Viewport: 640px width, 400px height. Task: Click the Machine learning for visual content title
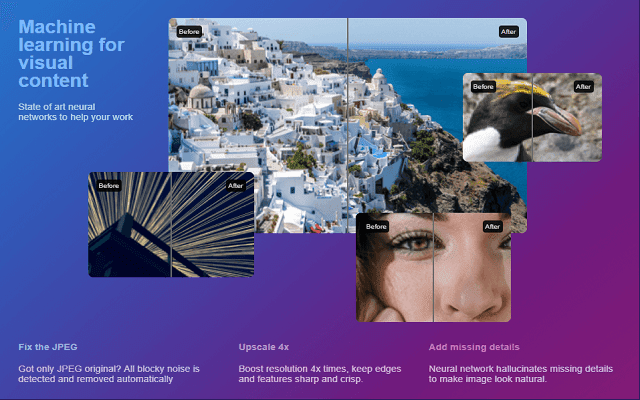[71, 53]
